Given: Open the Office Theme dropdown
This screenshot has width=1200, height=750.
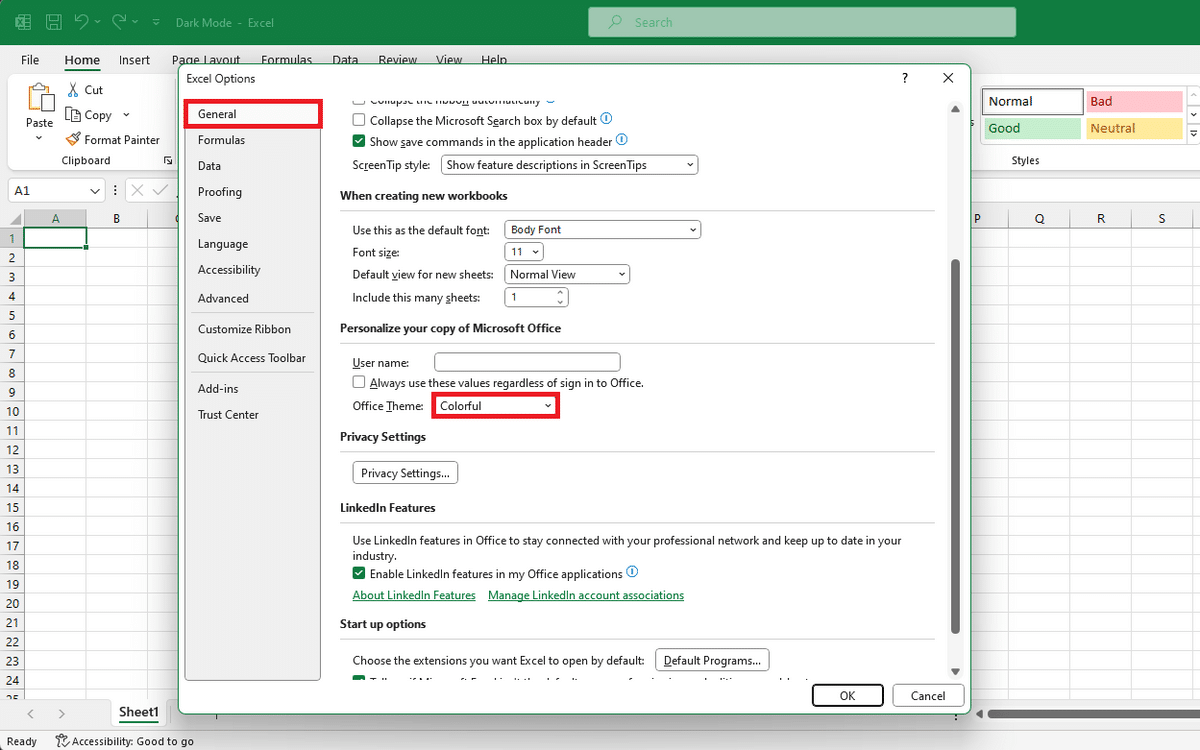Looking at the screenshot, I should pos(495,406).
